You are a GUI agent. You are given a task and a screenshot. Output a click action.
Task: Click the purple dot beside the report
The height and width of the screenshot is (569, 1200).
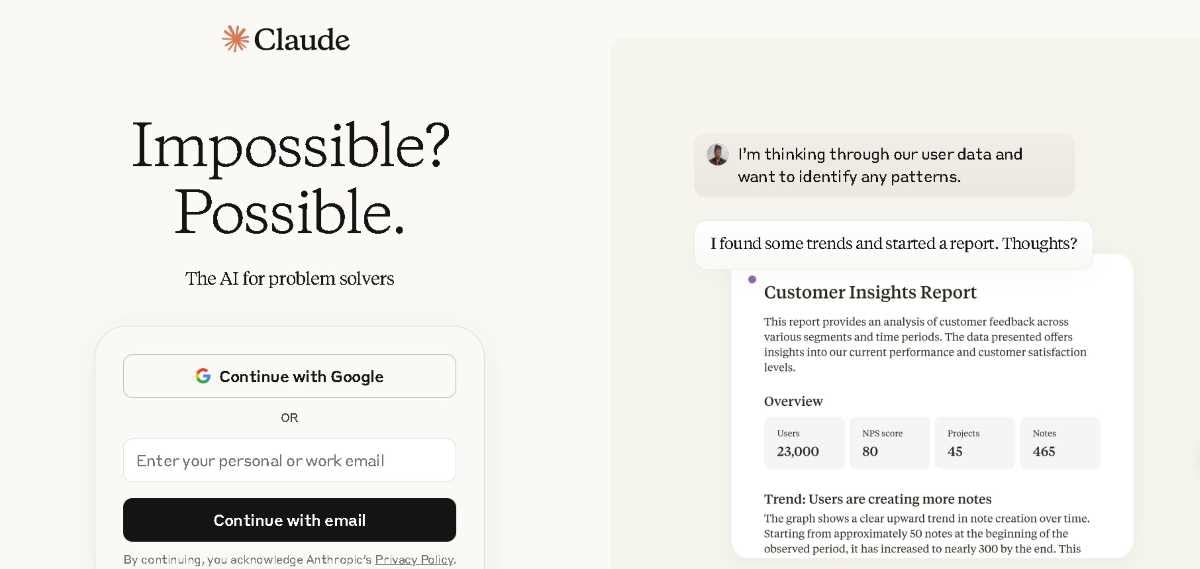coord(752,280)
